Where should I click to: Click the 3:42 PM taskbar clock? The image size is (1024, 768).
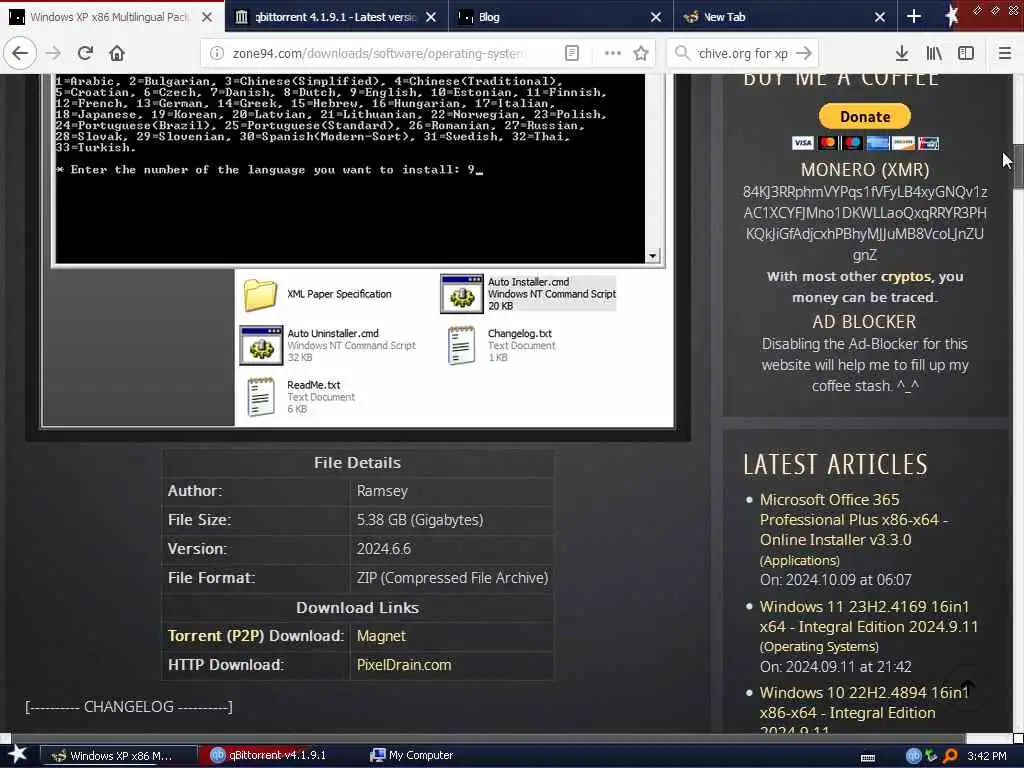pyautogui.click(x=987, y=756)
